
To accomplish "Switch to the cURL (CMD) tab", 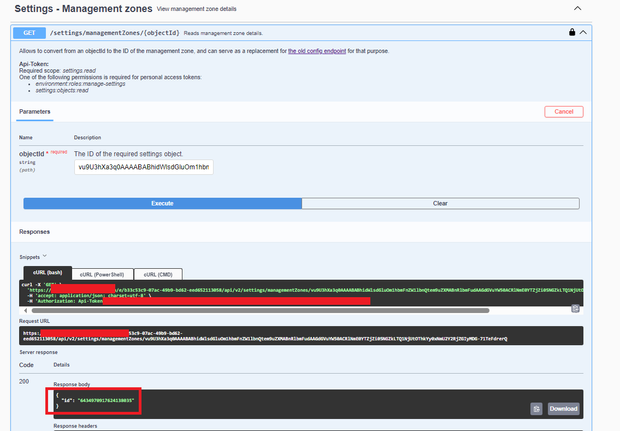I will pos(159,274).
